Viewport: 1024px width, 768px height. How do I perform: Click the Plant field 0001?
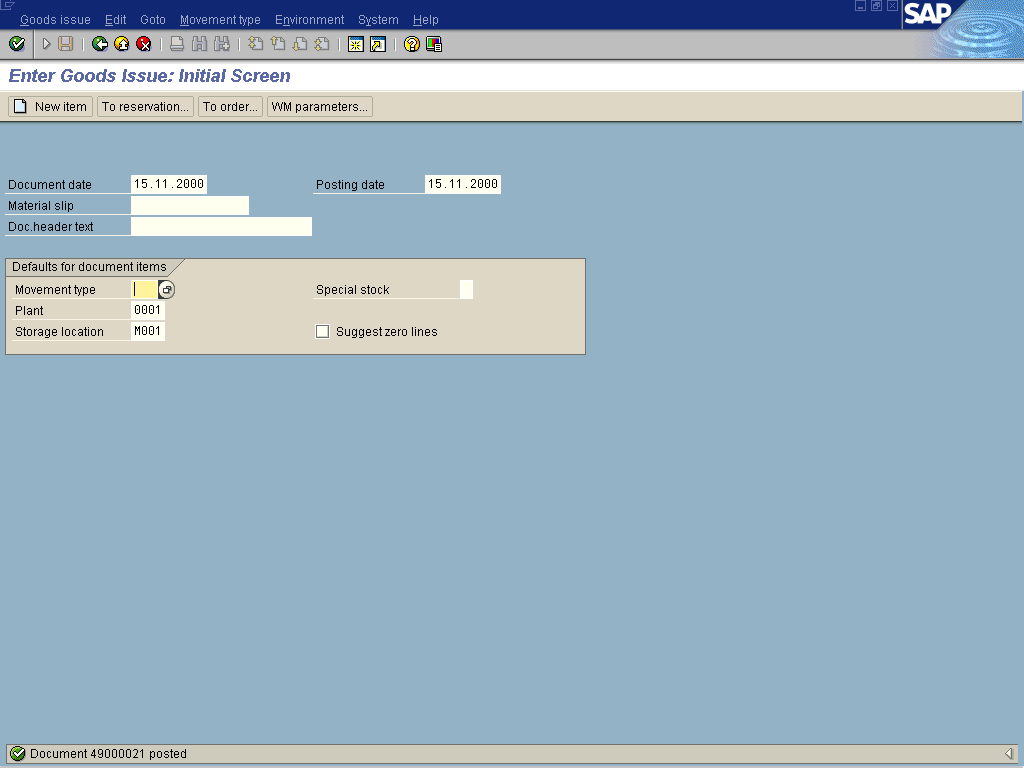tap(148, 310)
